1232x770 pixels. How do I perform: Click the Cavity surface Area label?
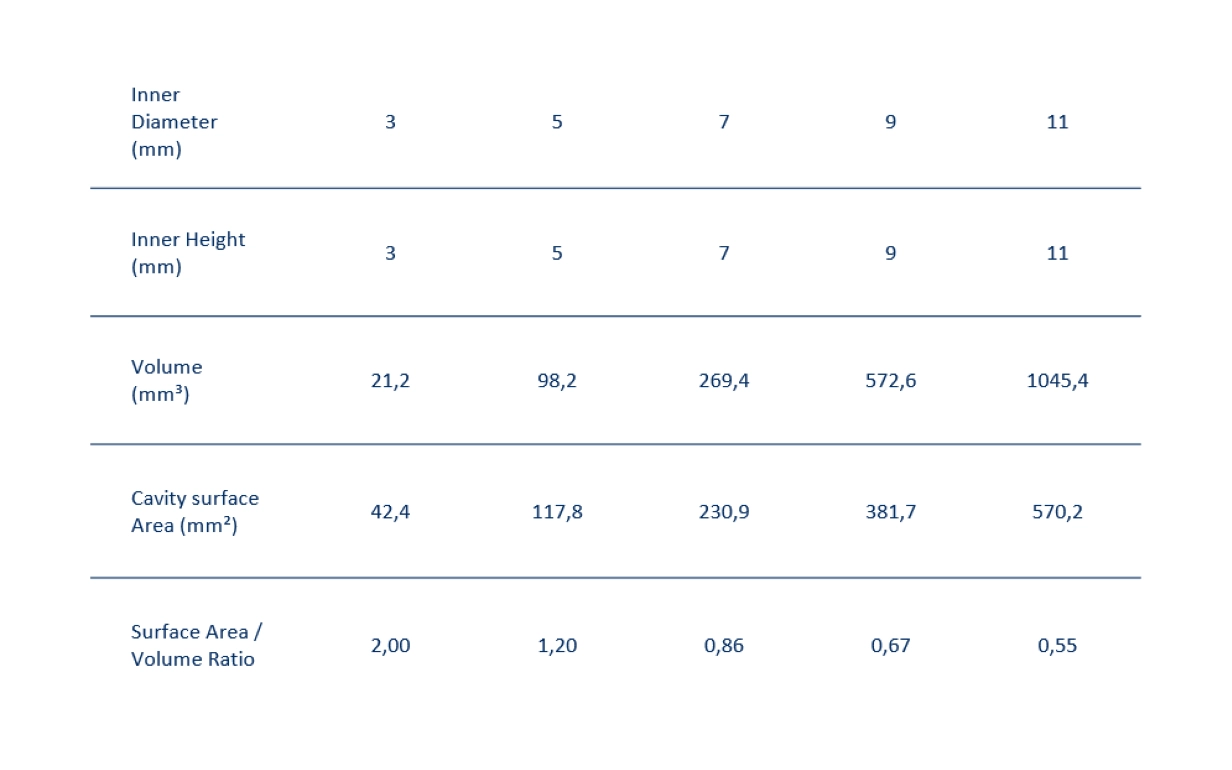pos(194,512)
